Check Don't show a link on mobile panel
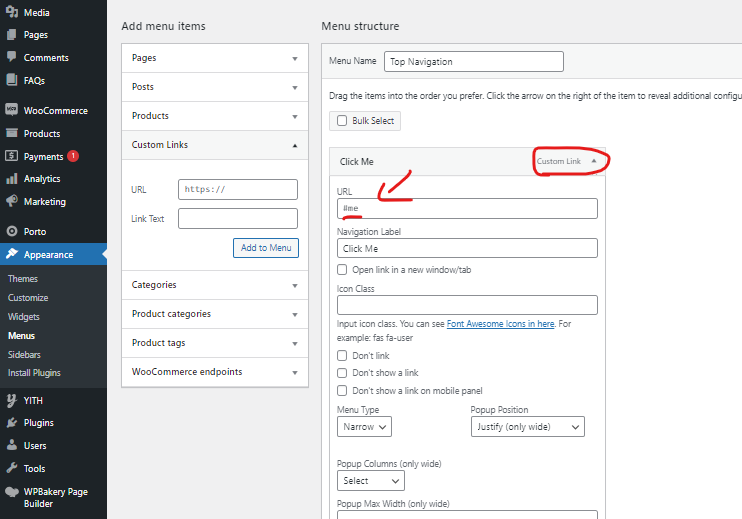Screen dimensions: 742x519 pyautogui.click(x=342, y=390)
